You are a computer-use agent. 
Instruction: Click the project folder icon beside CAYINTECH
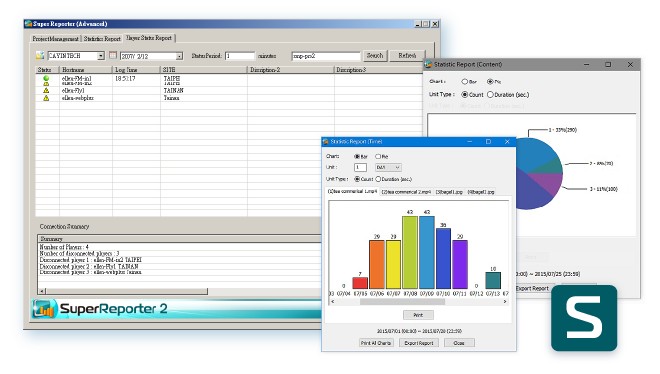coord(40,56)
